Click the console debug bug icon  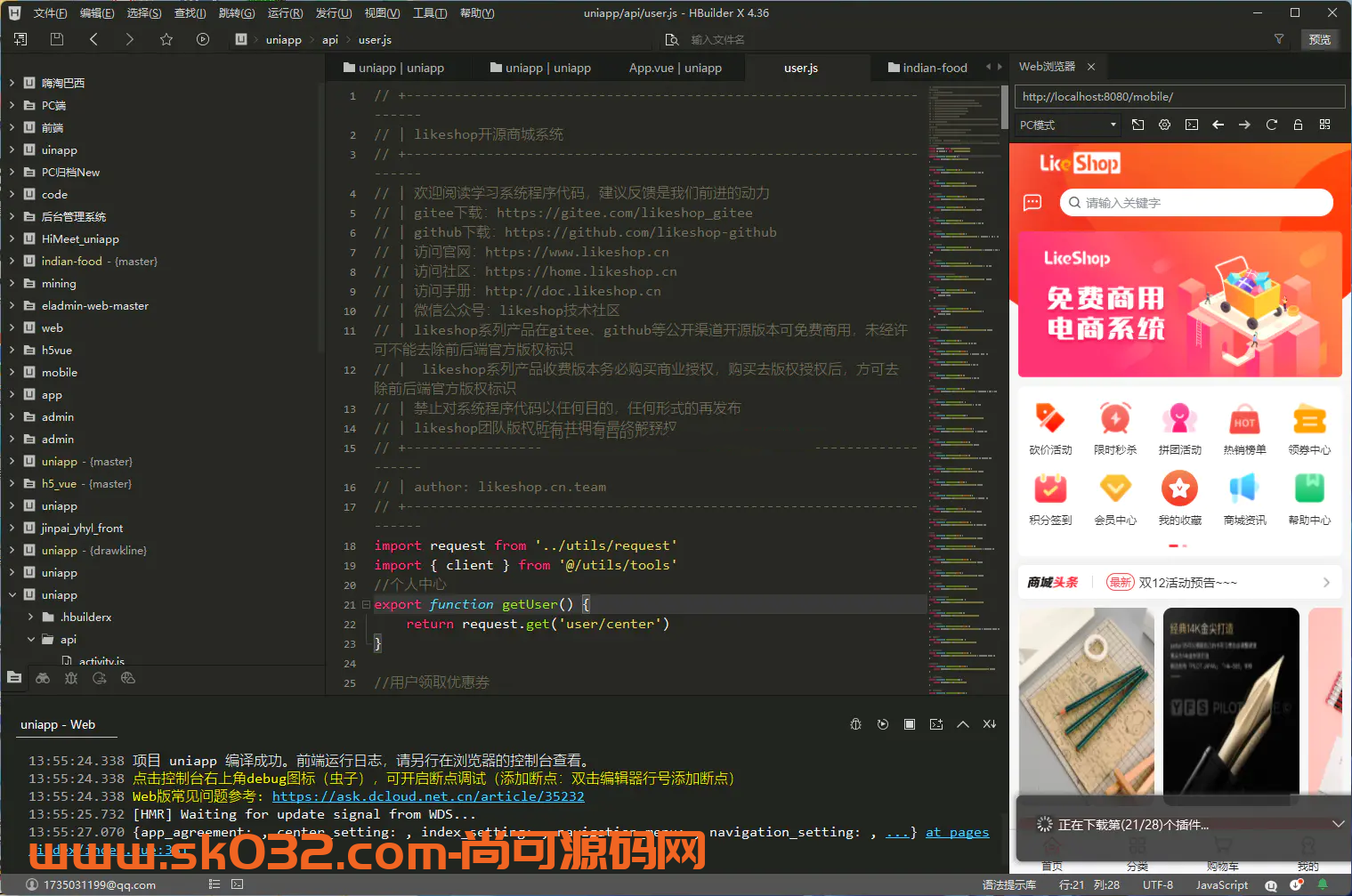(856, 724)
